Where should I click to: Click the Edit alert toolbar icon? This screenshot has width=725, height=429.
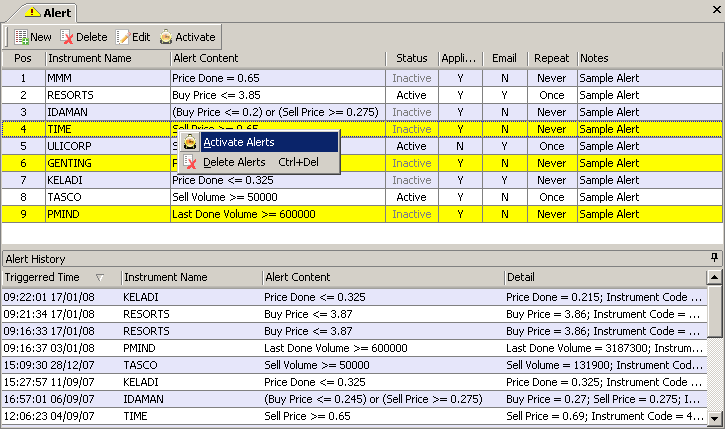123,37
